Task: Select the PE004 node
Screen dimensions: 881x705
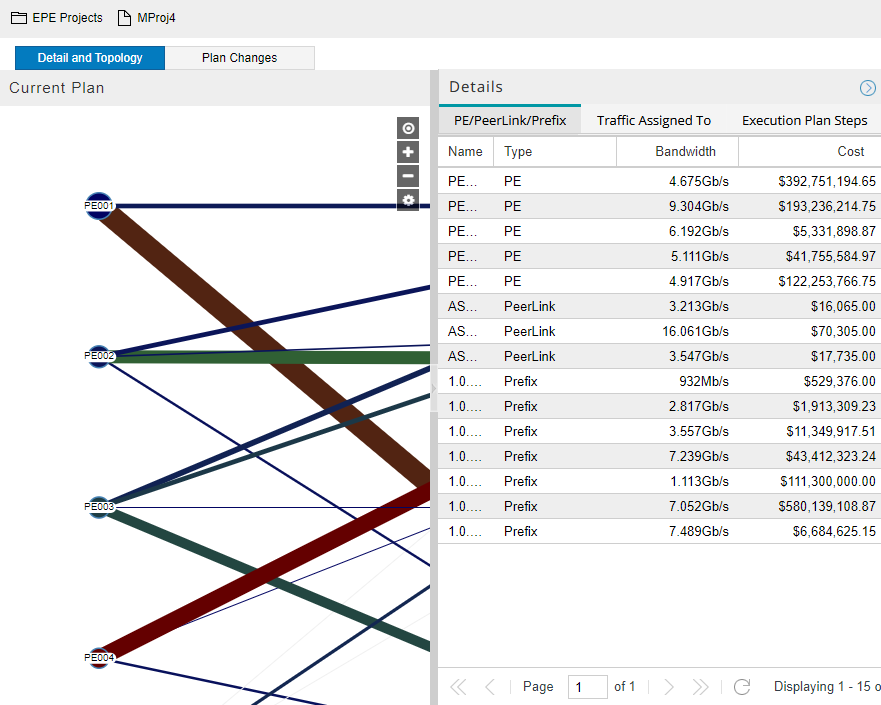Action: pyautogui.click(x=99, y=657)
